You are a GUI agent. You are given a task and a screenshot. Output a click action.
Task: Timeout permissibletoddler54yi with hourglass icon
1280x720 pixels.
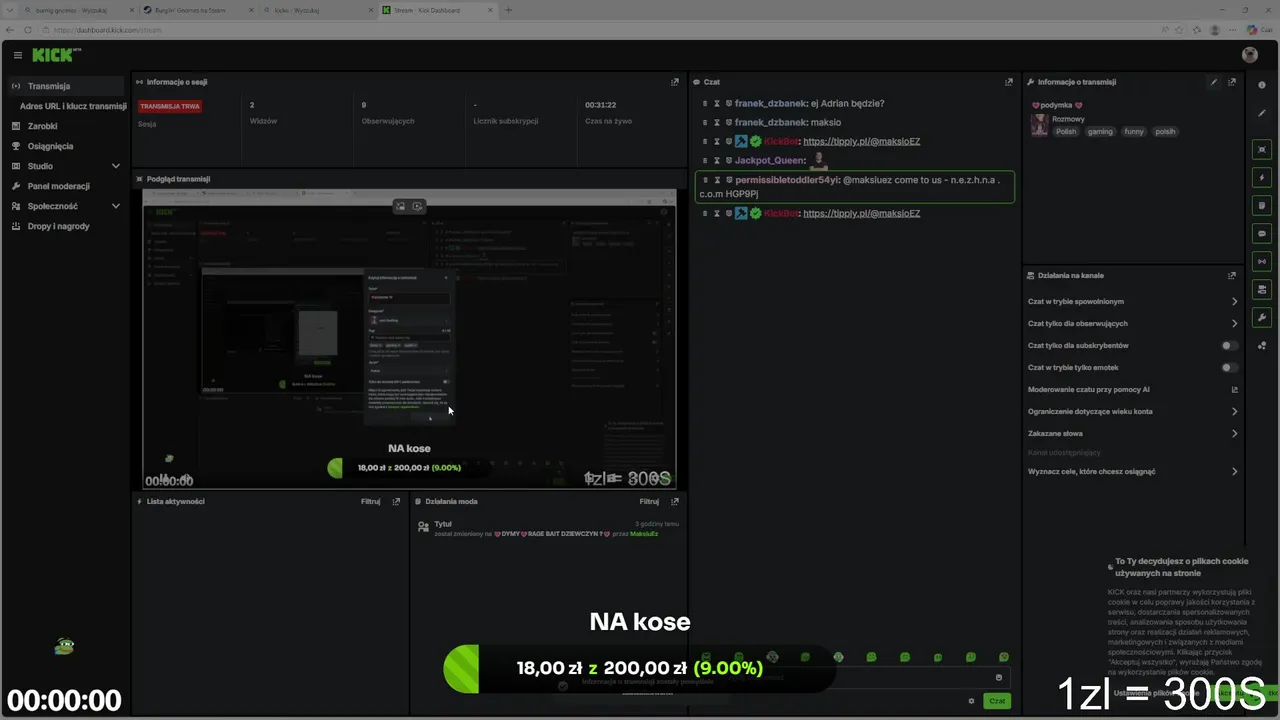coord(717,180)
